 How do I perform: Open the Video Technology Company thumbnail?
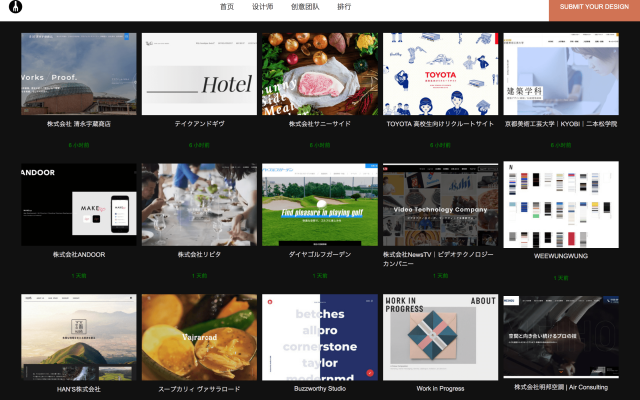pyautogui.click(x=440, y=204)
